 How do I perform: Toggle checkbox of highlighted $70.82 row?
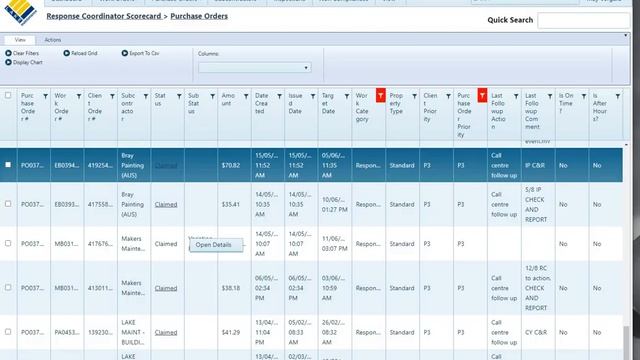click(8, 164)
